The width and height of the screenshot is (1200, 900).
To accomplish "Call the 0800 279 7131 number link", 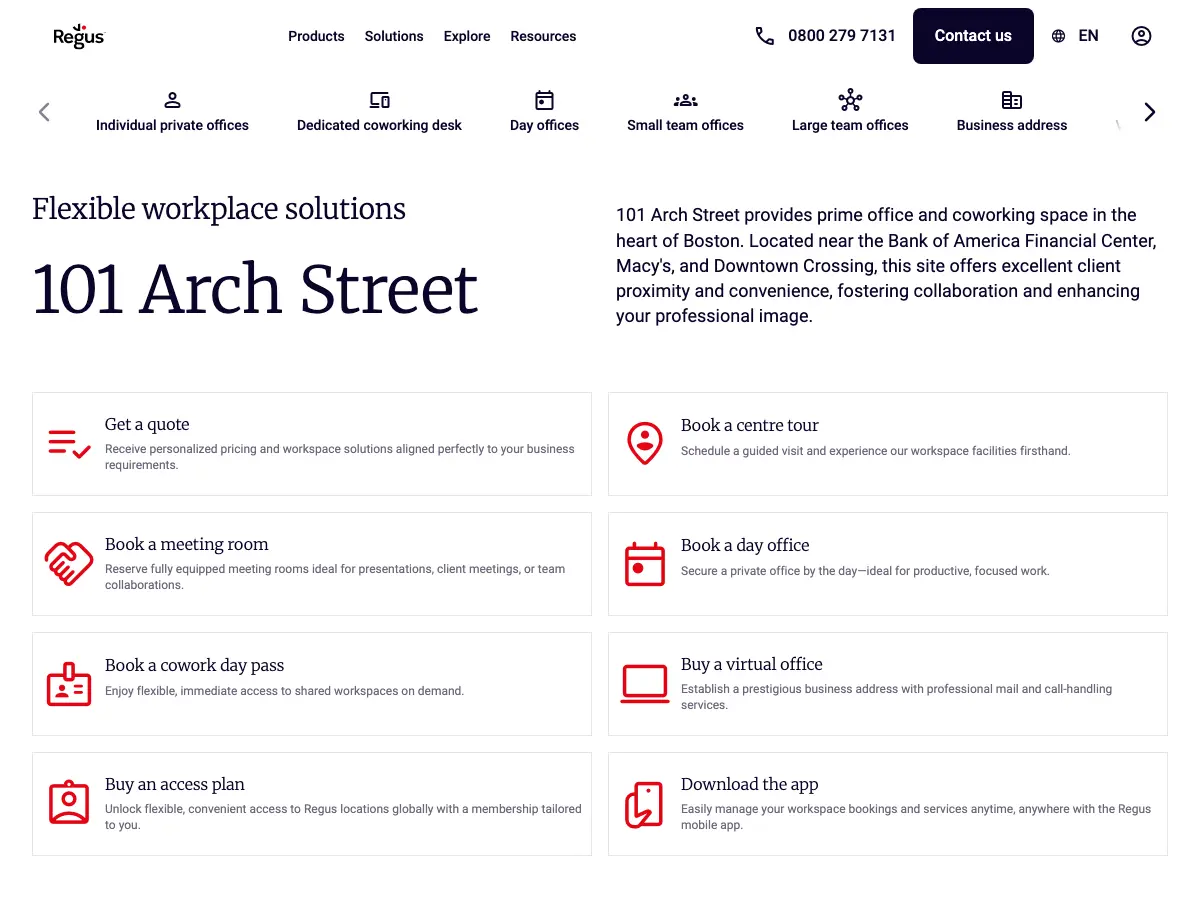I will [x=842, y=36].
